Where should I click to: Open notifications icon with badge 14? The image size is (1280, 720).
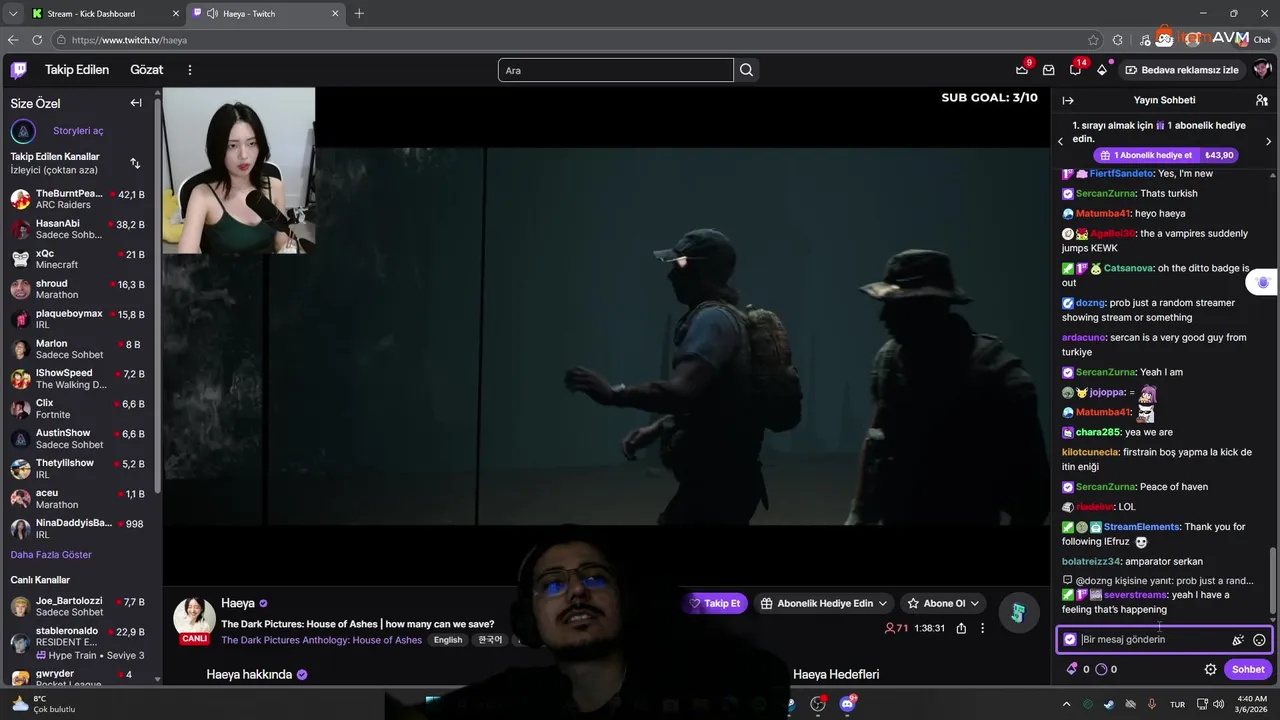click(x=1076, y=70)
